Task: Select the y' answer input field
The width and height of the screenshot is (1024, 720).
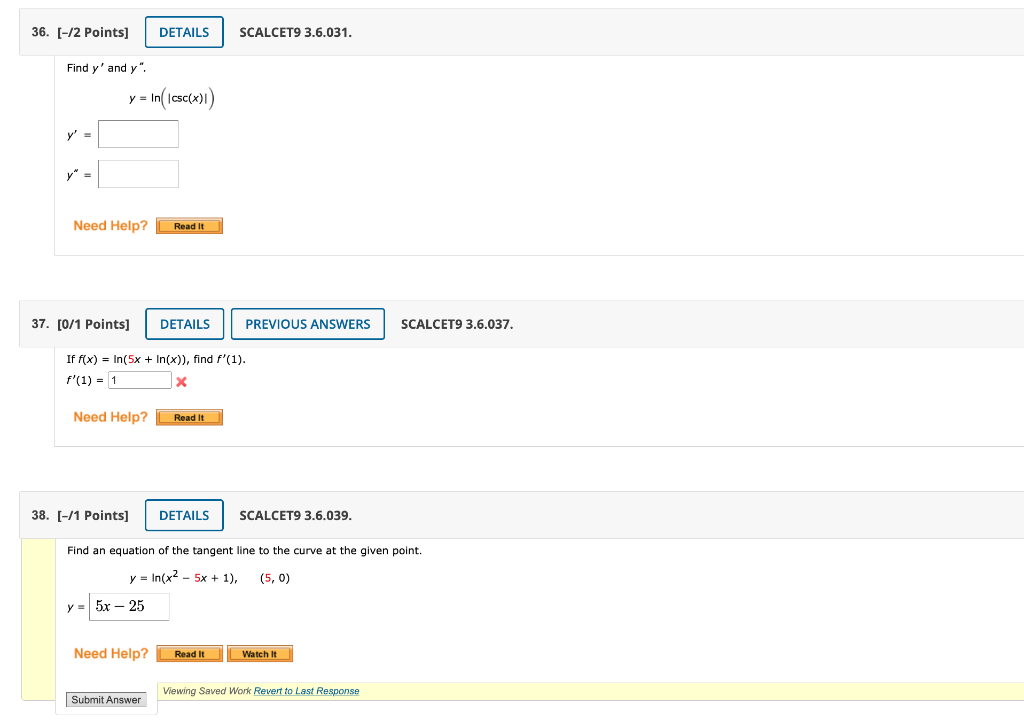Action: tap(138, 133)
